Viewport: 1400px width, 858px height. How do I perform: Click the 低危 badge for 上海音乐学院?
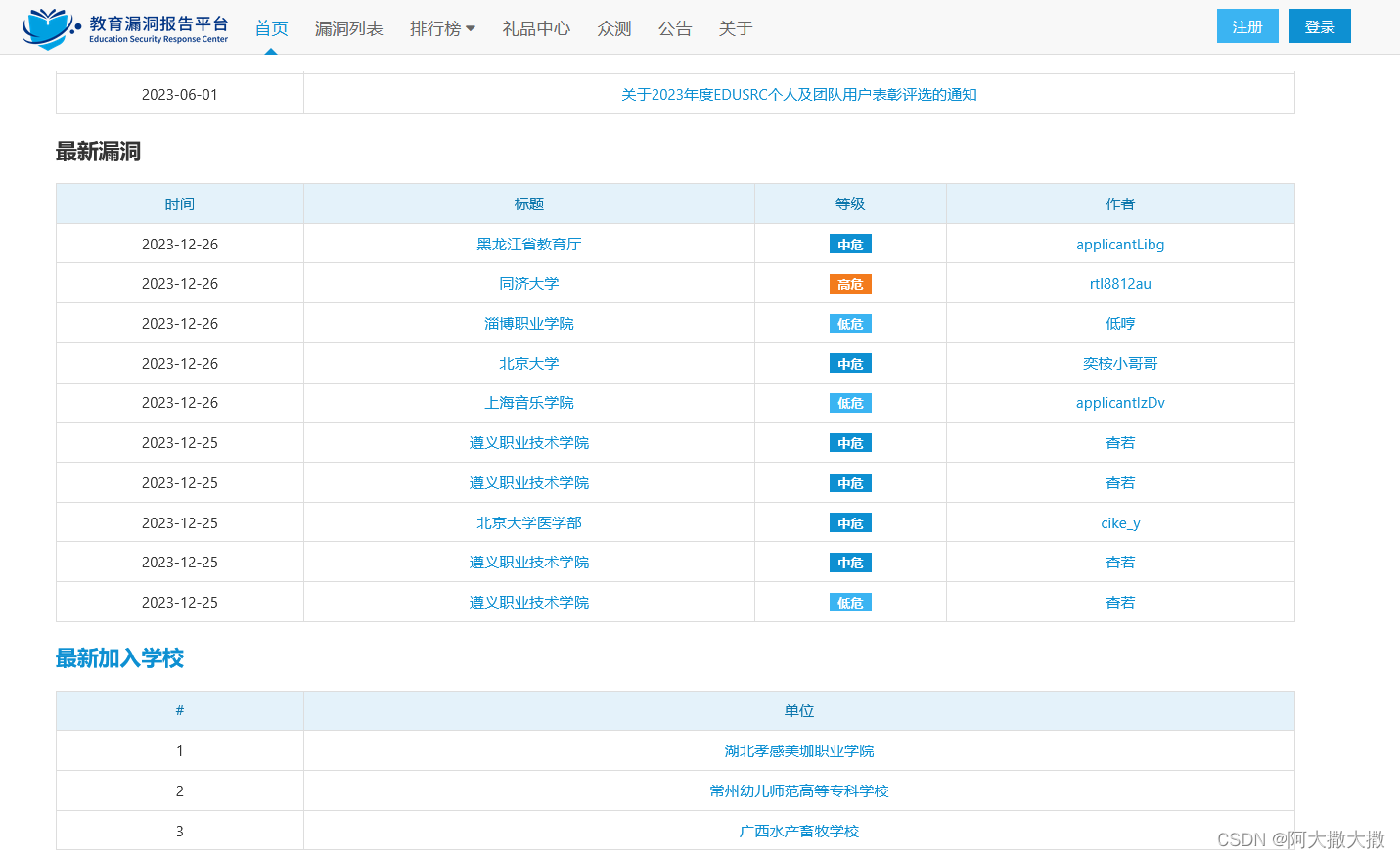[x=850, y=403]
